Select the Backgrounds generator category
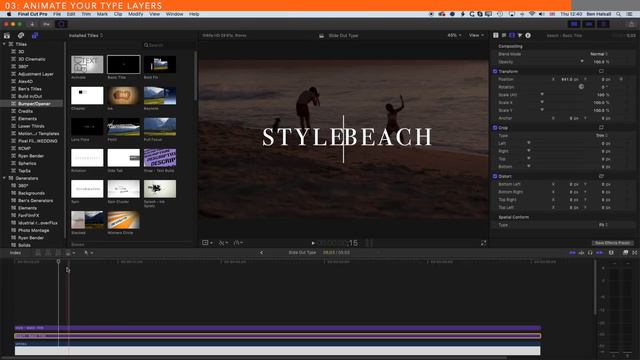This screenshot has height=360, width=640. coord(31,193)
